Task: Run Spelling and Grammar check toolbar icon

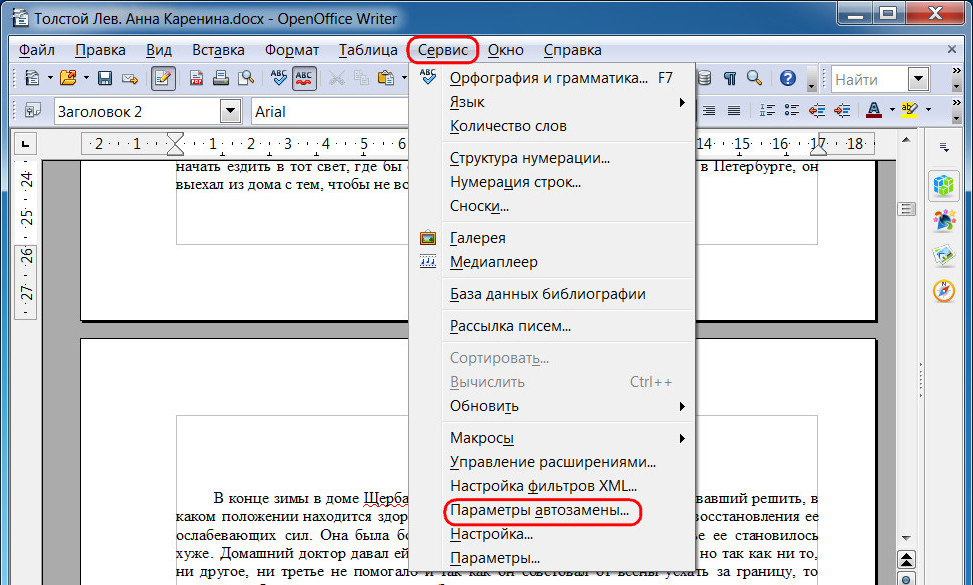Action: 279,79
